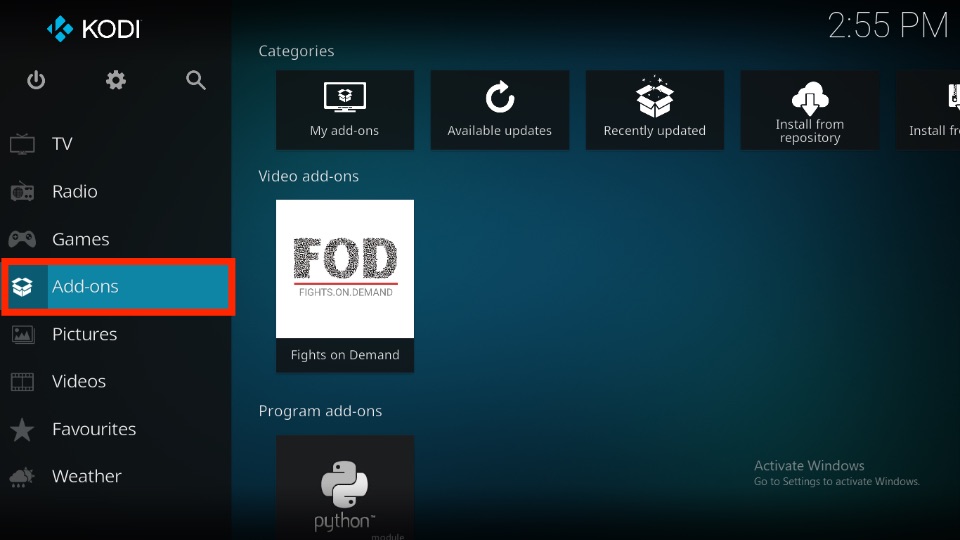The image size is (960, 540).
Task: Click the Recently updated open-box icon
Action: (x=654, y=97)
